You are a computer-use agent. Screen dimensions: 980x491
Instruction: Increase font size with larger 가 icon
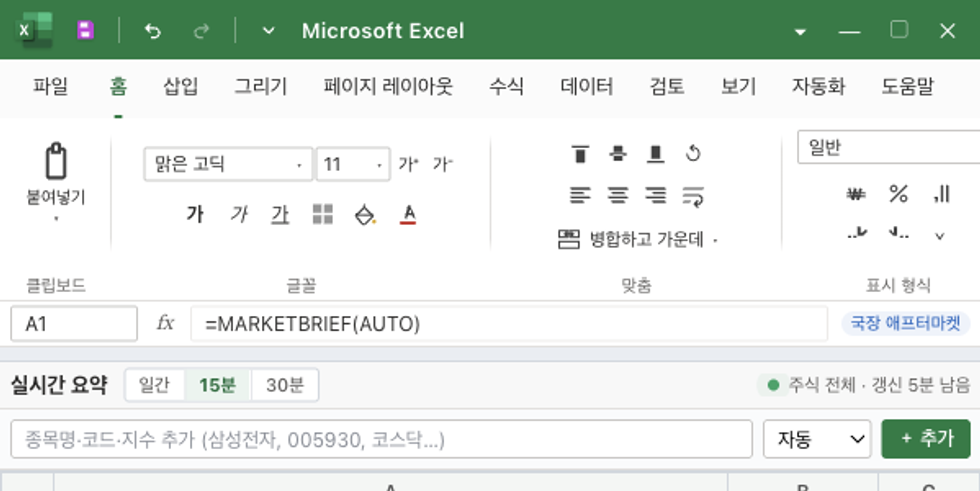(408, 164)
